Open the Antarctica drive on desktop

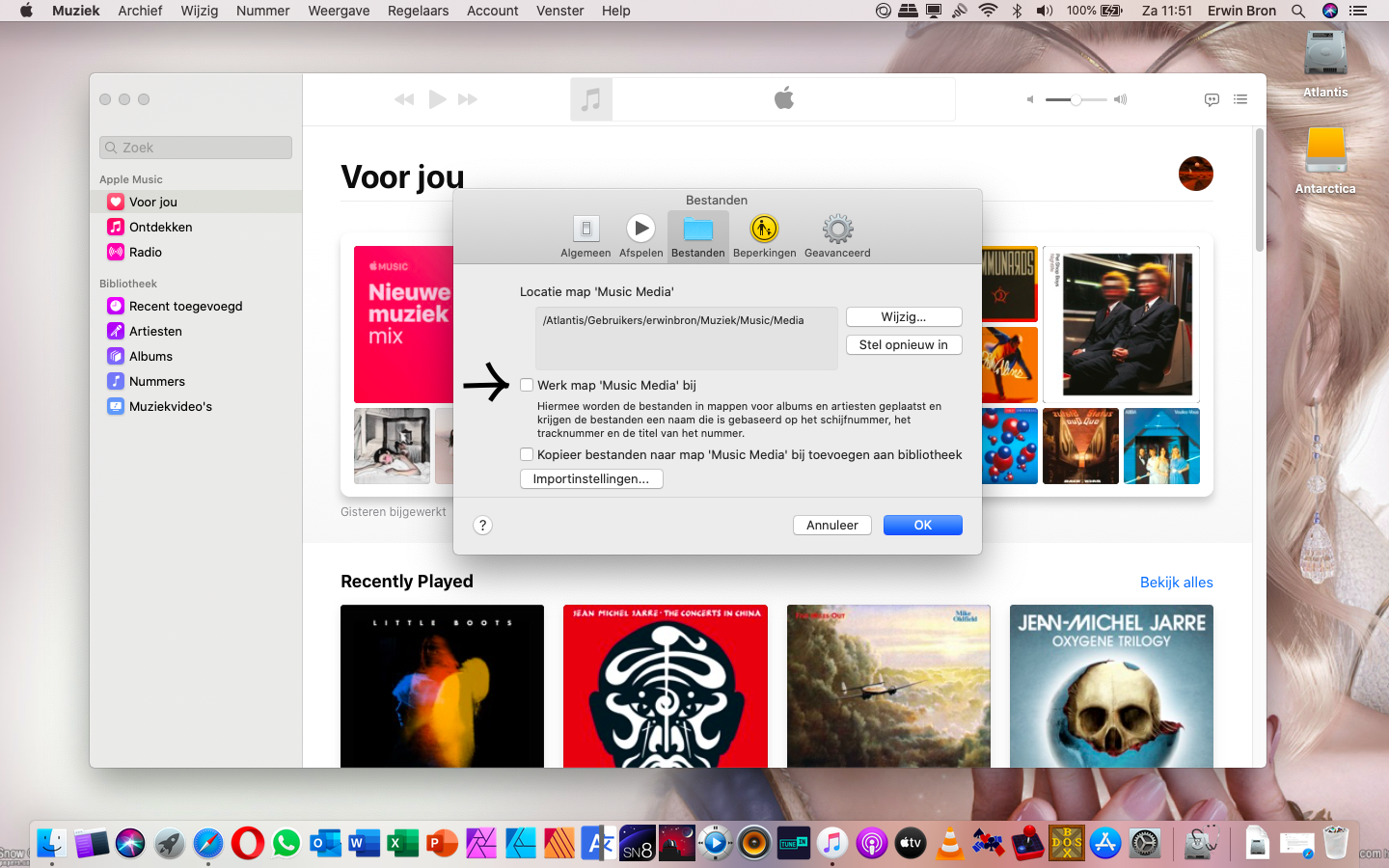click(x=1325, y=159)
